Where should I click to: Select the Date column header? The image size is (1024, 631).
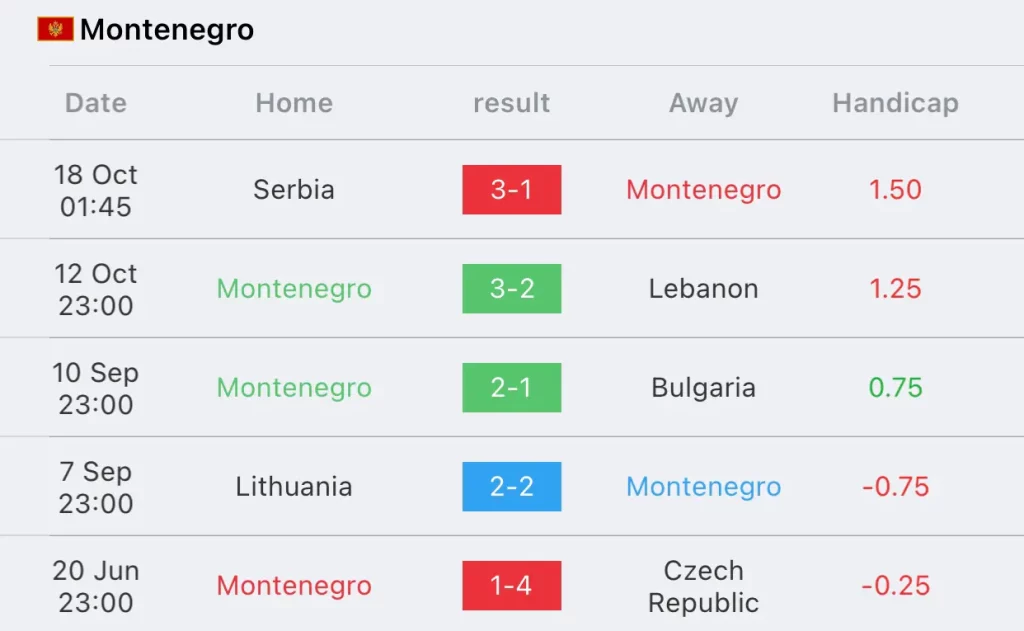click(96, 103)
